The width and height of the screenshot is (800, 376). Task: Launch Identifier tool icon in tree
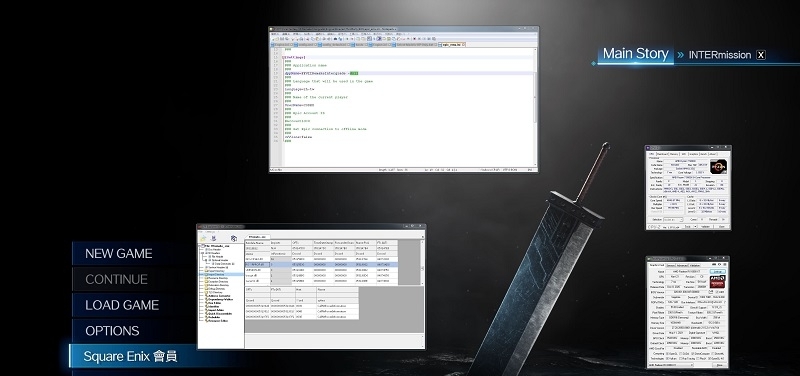[x=207, y=307]
